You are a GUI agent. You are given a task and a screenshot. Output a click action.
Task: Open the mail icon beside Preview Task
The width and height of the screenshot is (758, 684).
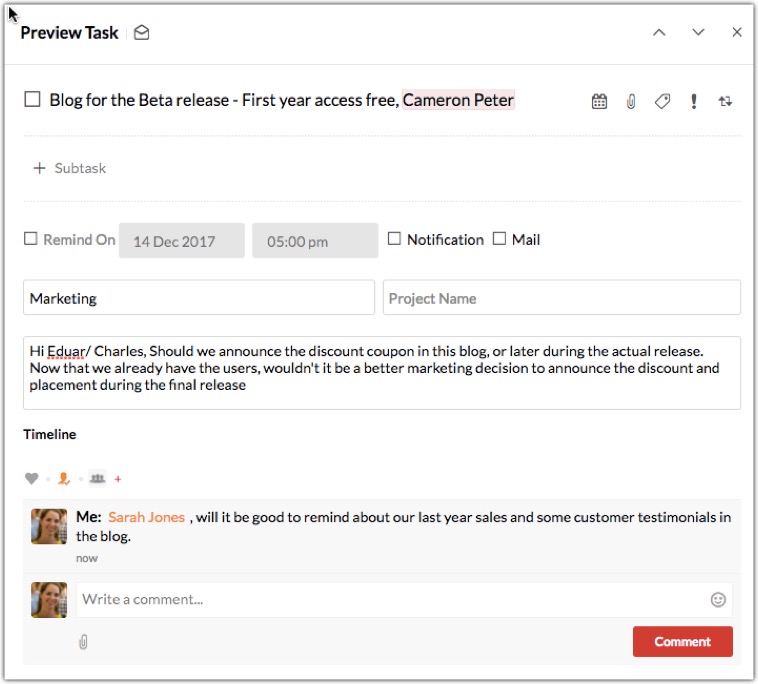[x=141, y=32]
